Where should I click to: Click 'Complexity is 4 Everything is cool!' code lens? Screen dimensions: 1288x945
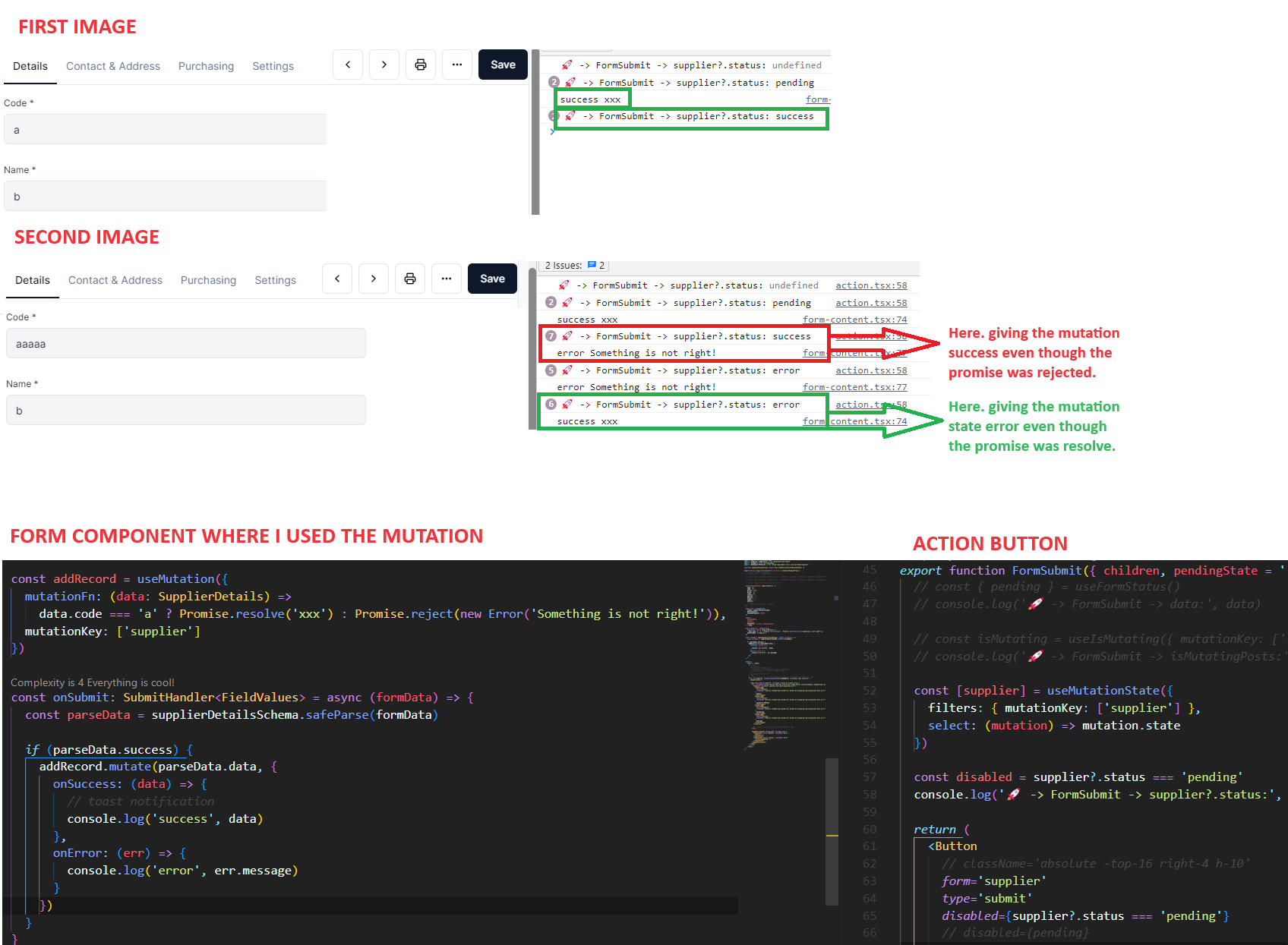point(93,682)
